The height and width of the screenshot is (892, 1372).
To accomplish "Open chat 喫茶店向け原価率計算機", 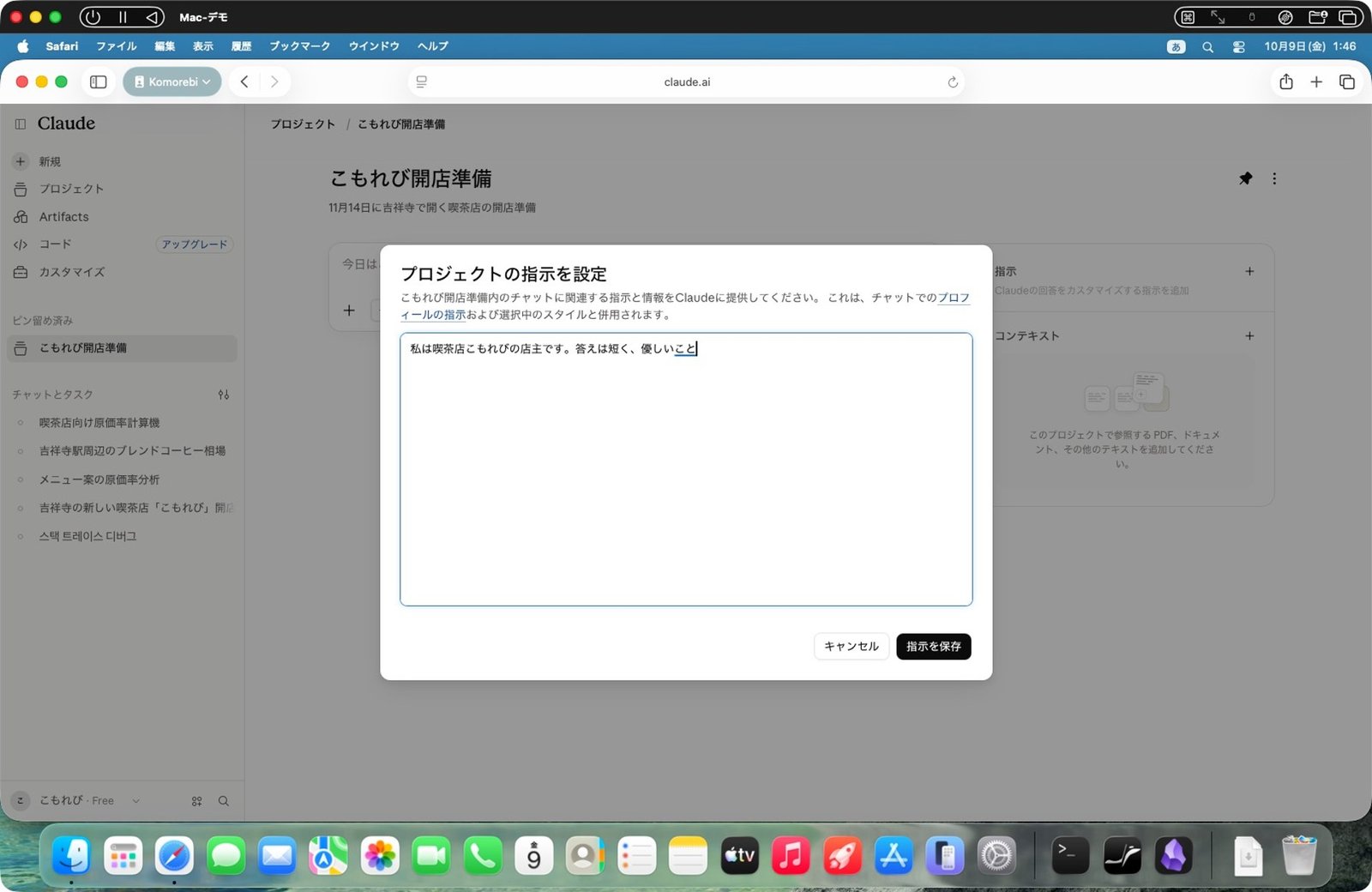I will click(99, 423).
